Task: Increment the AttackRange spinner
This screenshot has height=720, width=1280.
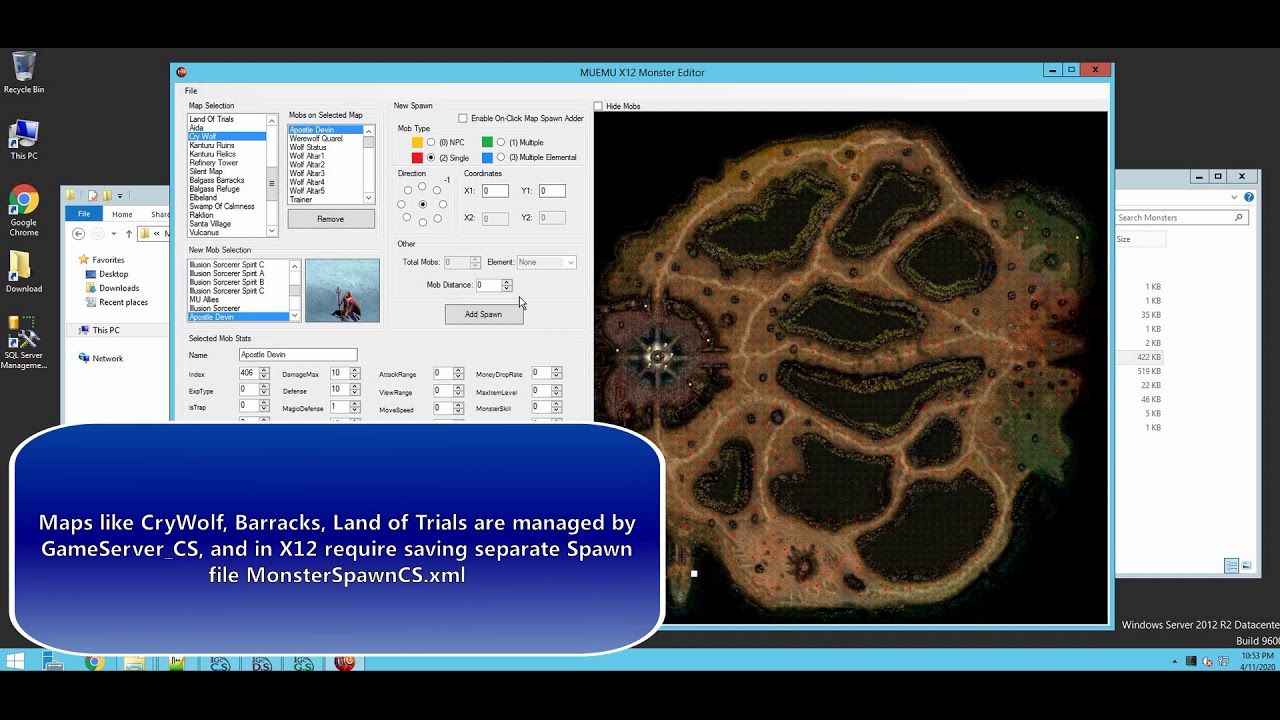Action: click(x=458, y=371)
